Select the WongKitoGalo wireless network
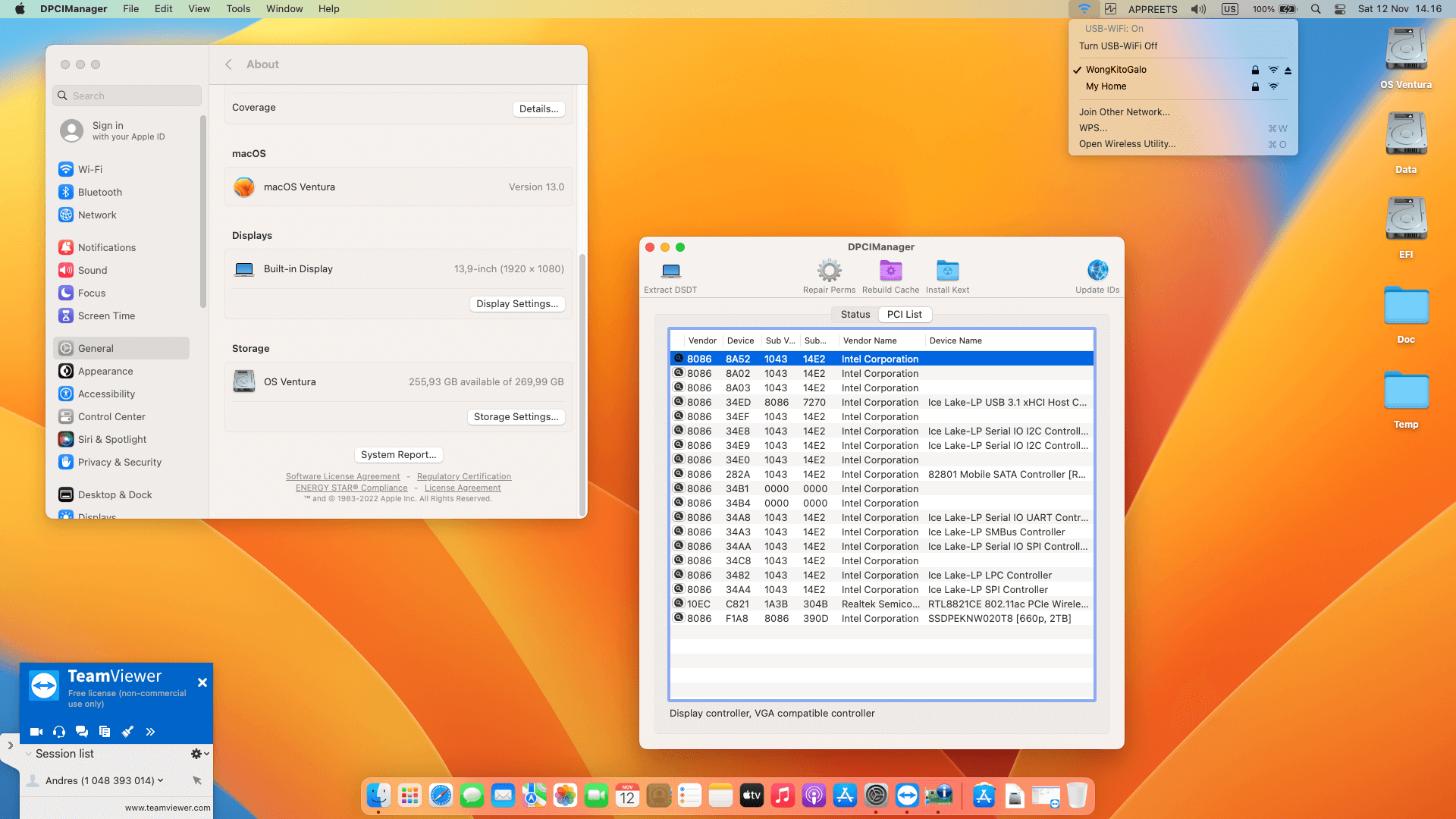 [x=1183, y=70]
